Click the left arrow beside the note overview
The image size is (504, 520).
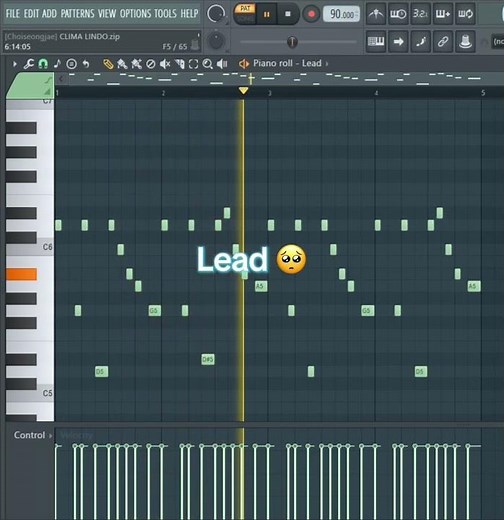pyautogui.click(x=60, y=79)
